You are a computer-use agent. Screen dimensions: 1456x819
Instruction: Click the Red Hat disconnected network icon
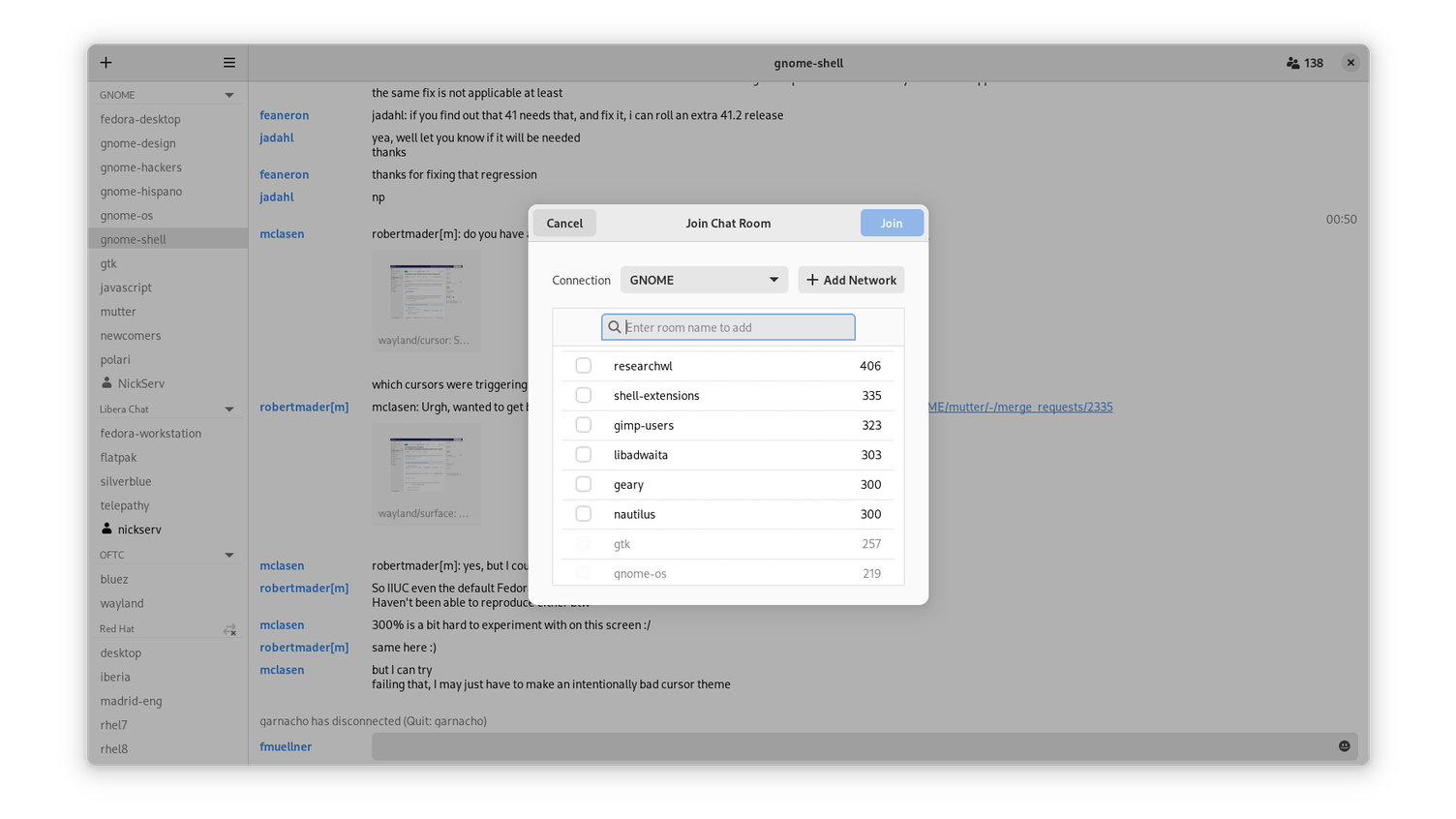click(x=229, y=629)
